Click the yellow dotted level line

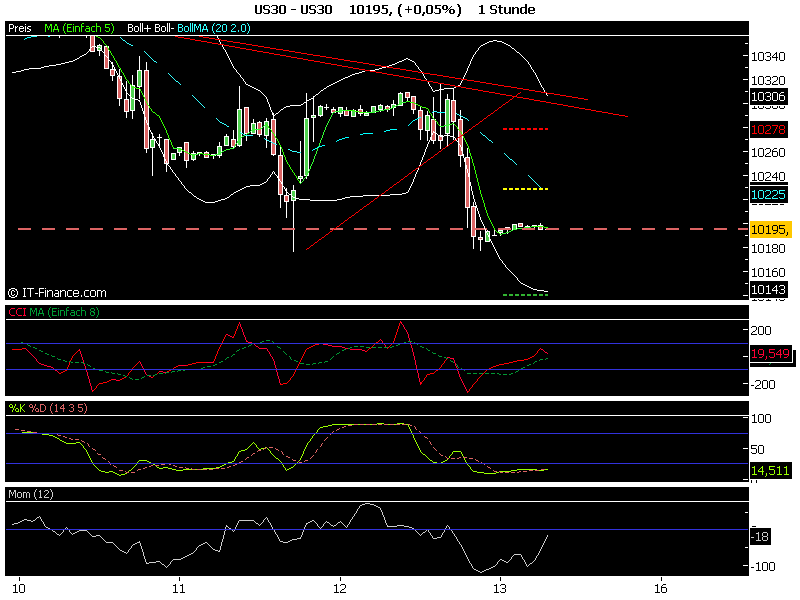click(x=526, y=189)
